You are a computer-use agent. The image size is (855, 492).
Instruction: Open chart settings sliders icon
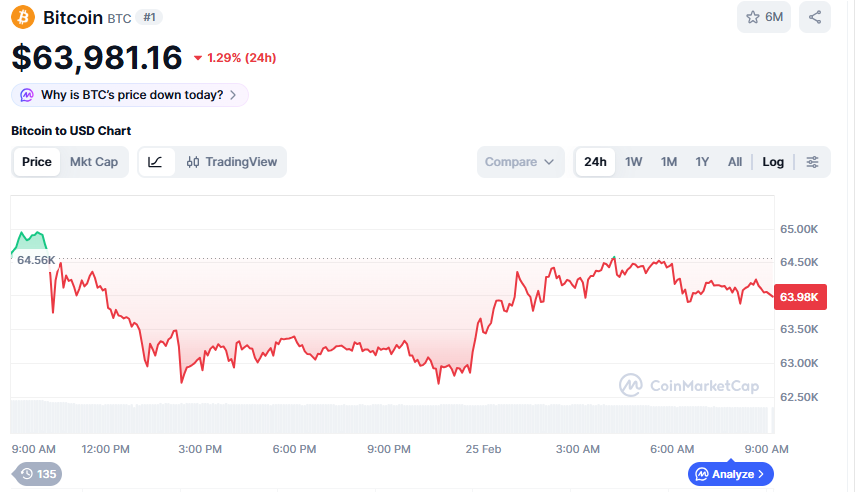coord(813,162)
